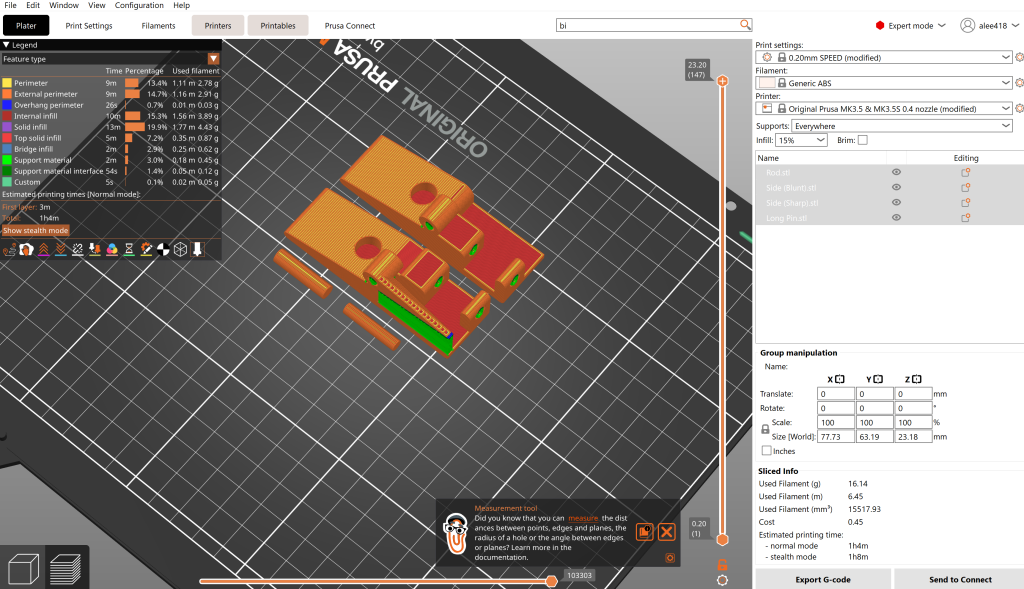1024x589 pixels.
Task: Hide Side (Blunt).stl with eye icon
Action: coord(896,187)
